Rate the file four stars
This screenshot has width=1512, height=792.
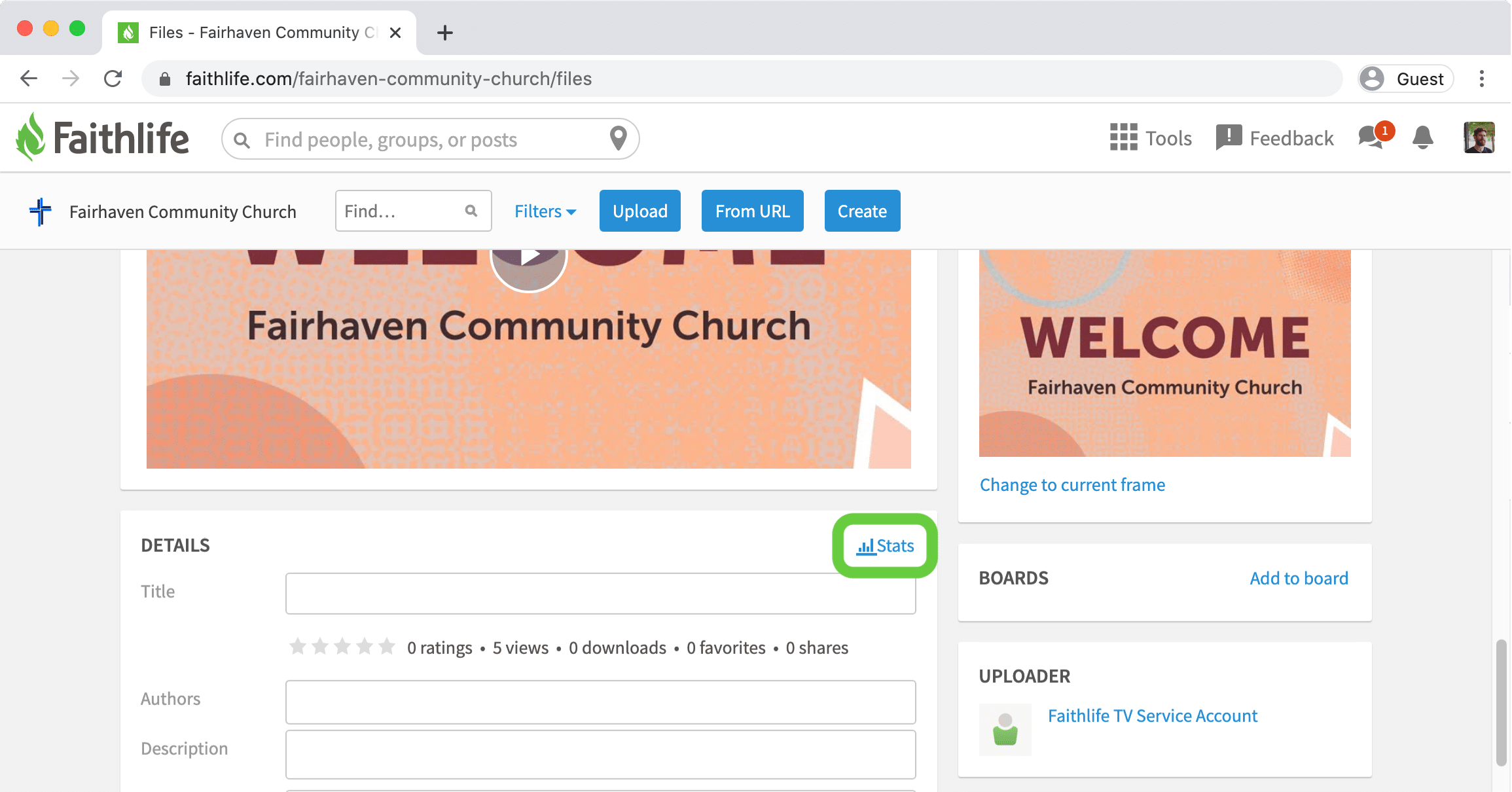click(365, 647)
